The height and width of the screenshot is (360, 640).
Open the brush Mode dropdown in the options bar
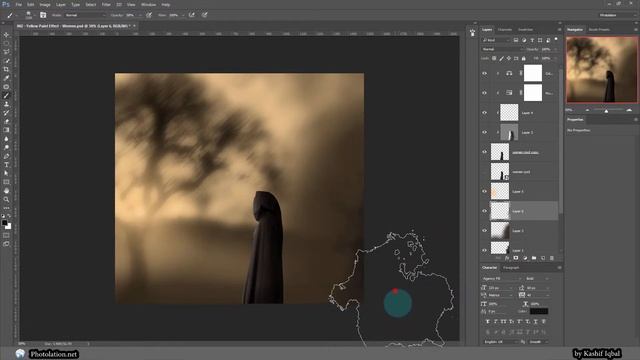point(85,15)
